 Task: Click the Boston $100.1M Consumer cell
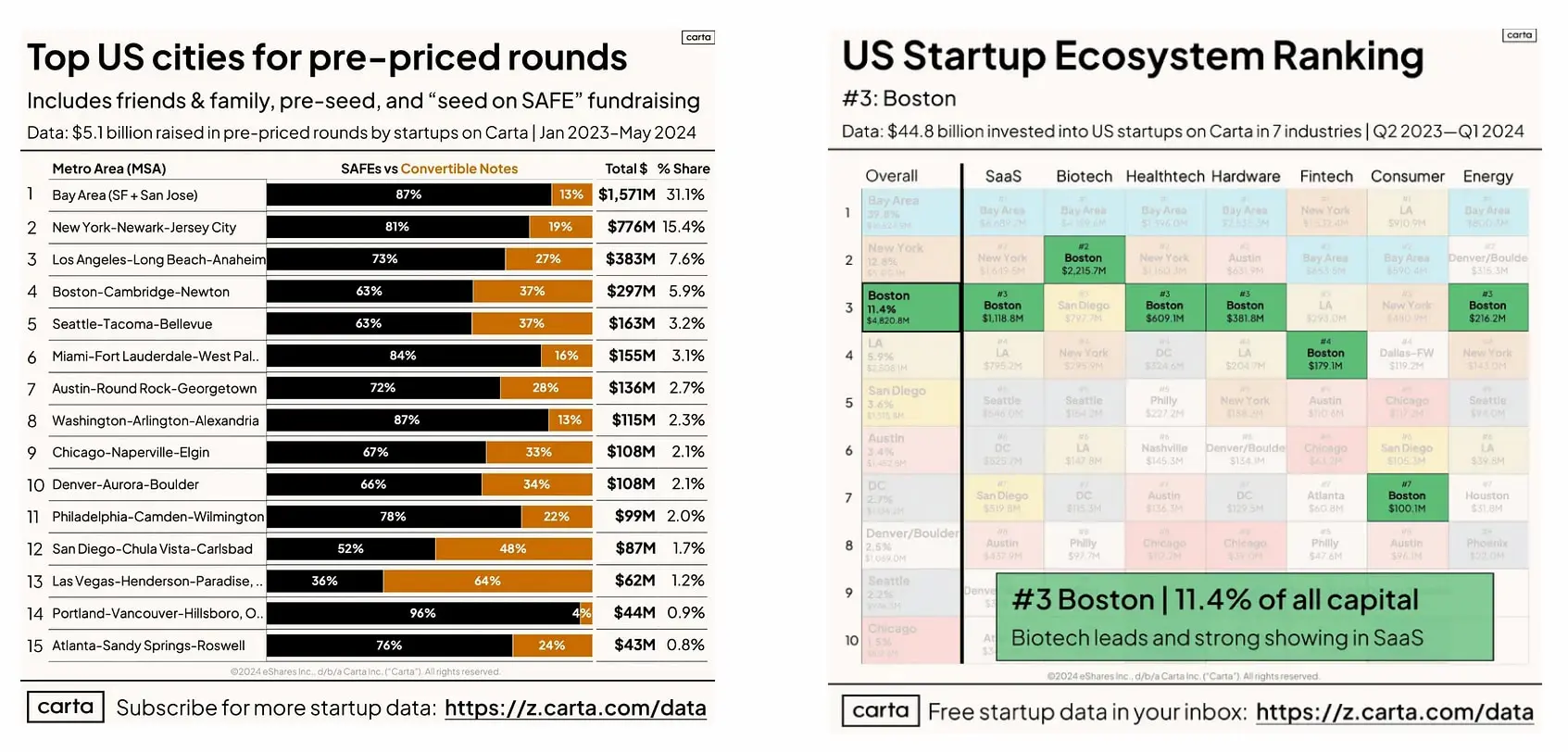(1406, 497)
